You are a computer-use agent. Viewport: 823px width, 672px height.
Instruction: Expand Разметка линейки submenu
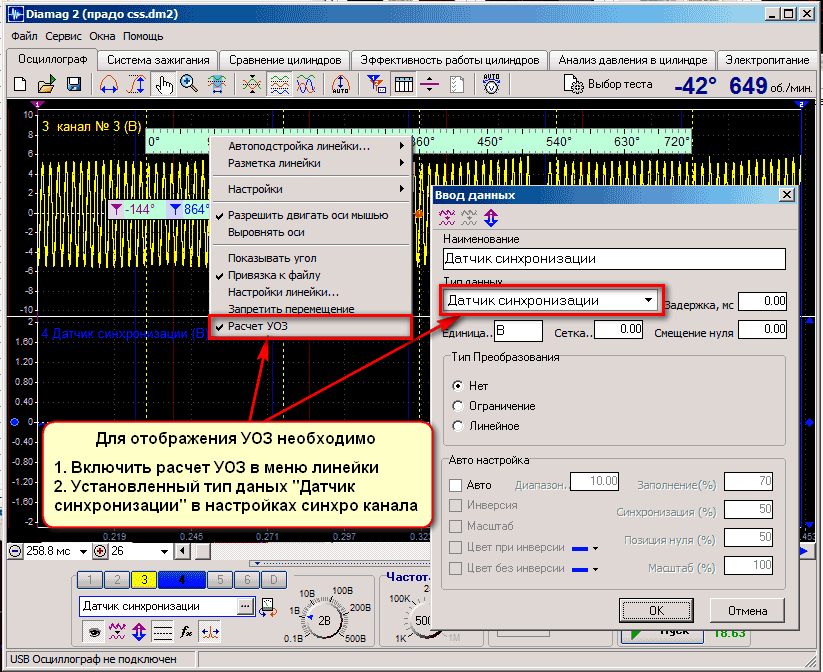(310, 163)
